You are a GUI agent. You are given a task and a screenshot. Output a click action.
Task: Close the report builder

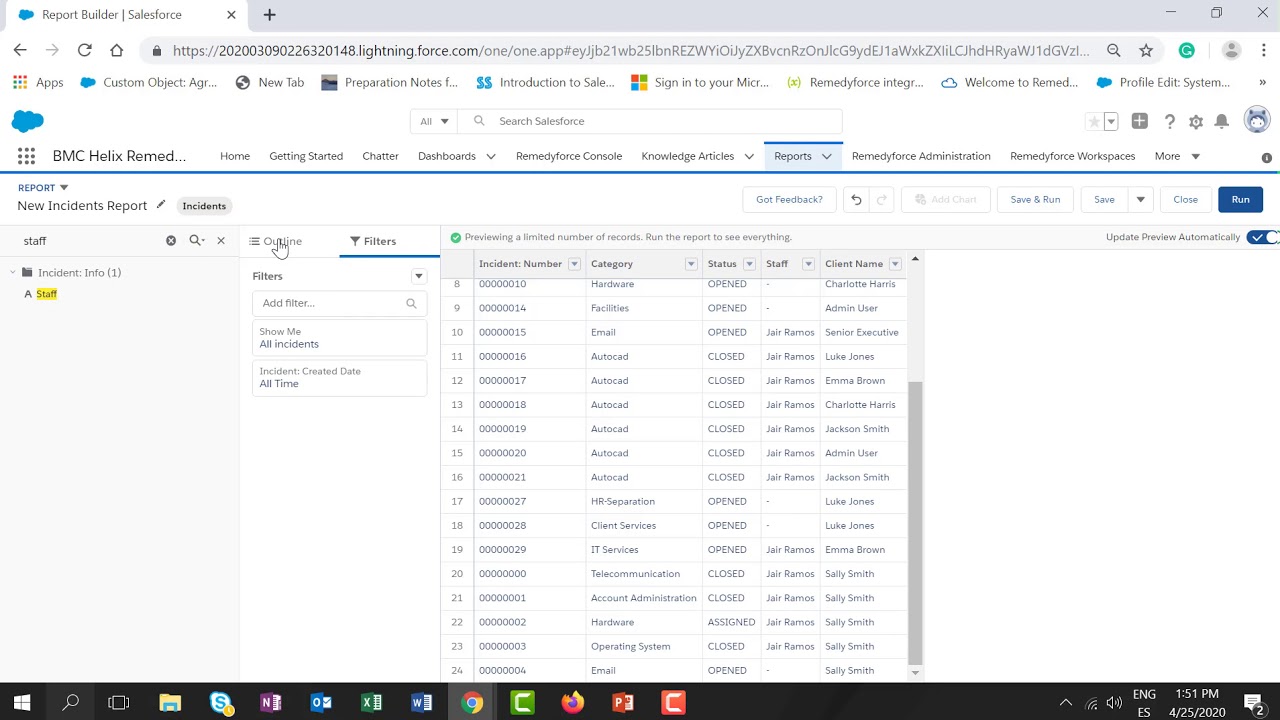tap(1185, 200)
